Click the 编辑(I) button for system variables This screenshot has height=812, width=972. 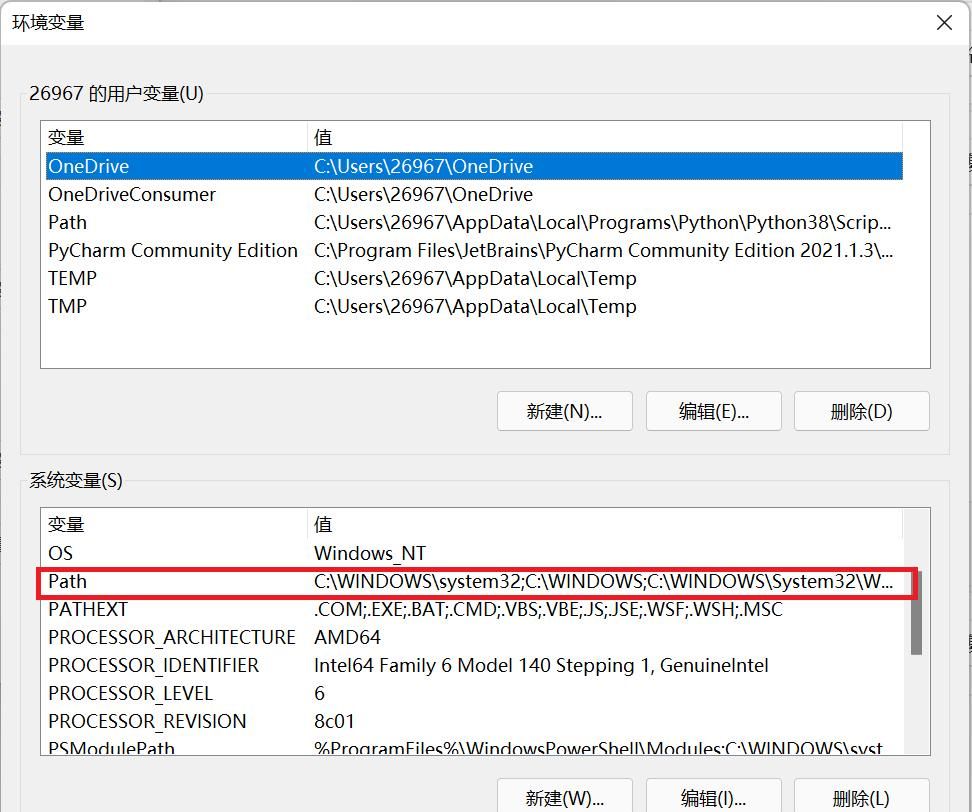click(713, 798)
